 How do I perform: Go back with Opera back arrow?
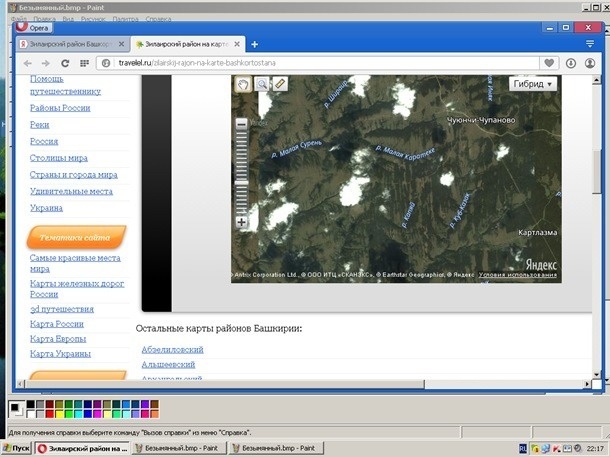(27, 63)
